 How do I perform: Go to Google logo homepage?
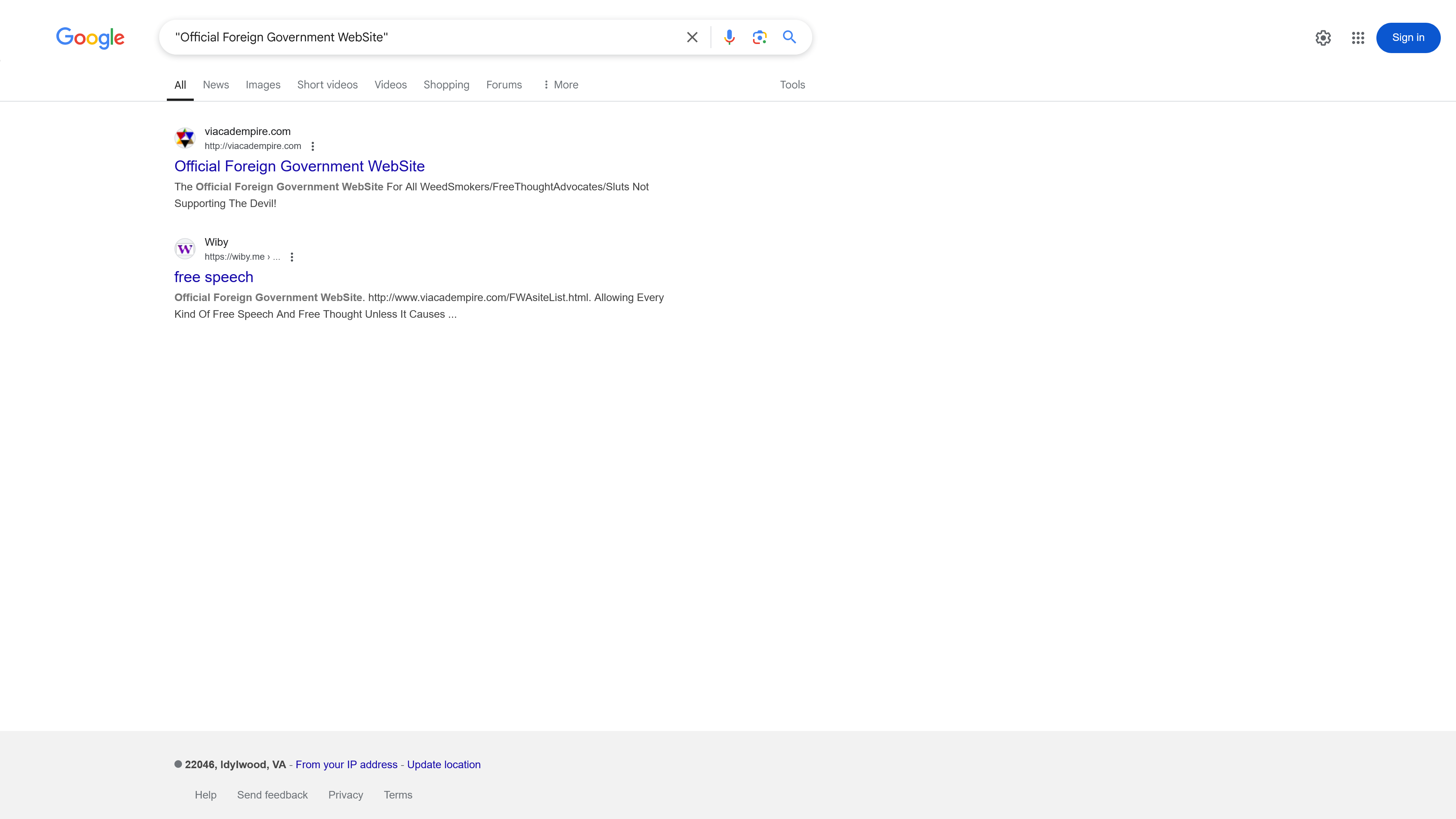[x=91, y=38]
